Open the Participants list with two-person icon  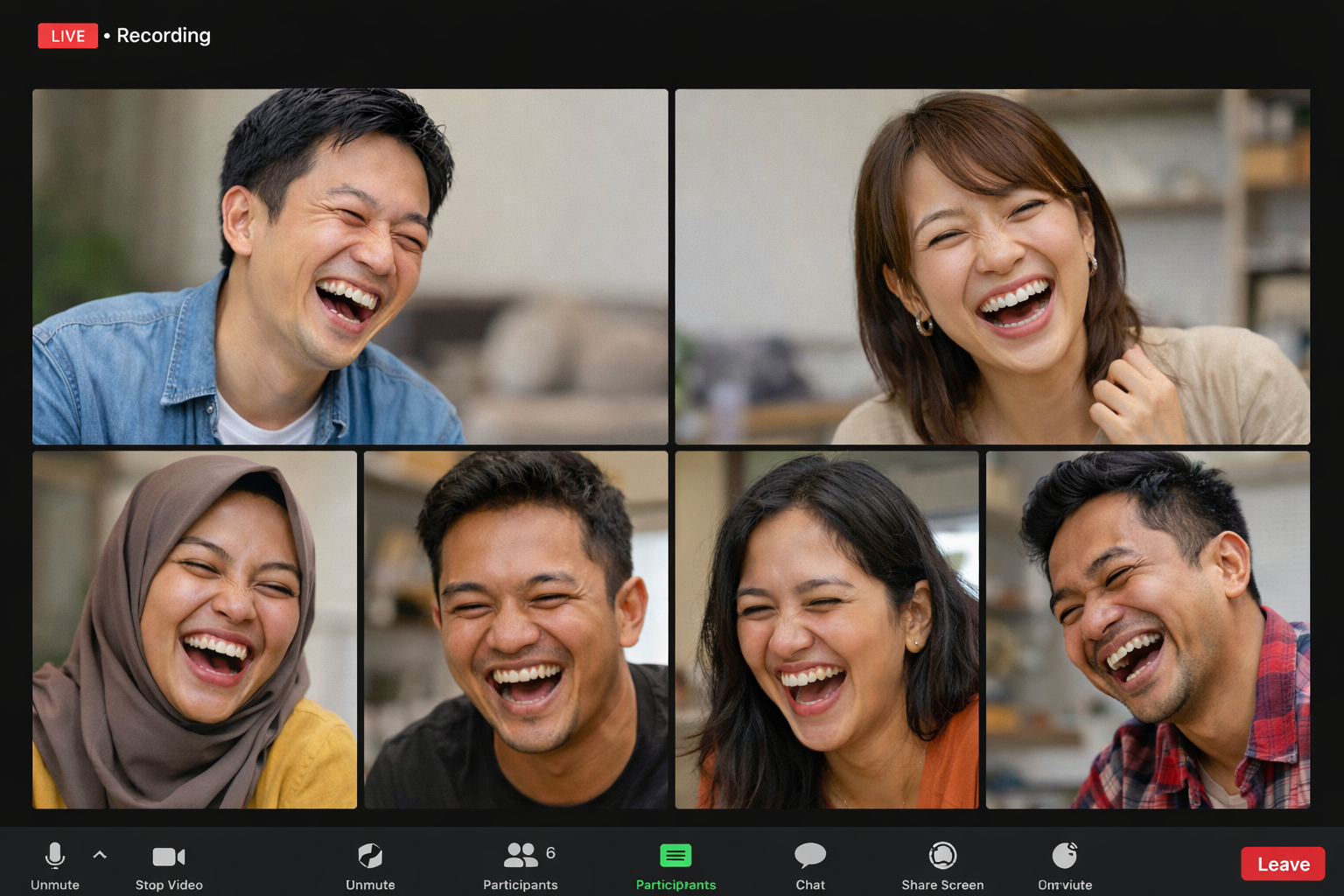click(x=521, y=855)
